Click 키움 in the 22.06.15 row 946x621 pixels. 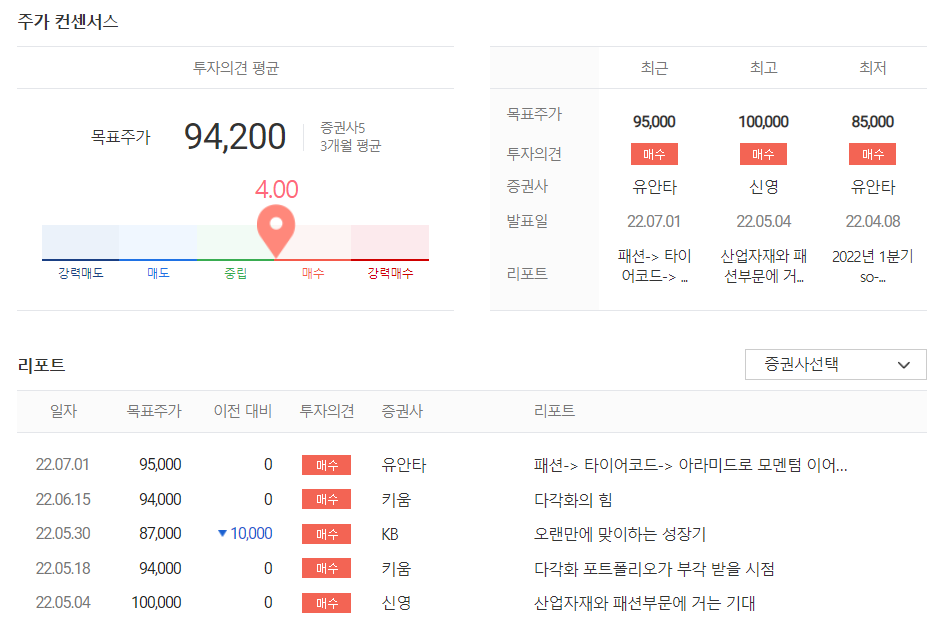pos(396,500)
